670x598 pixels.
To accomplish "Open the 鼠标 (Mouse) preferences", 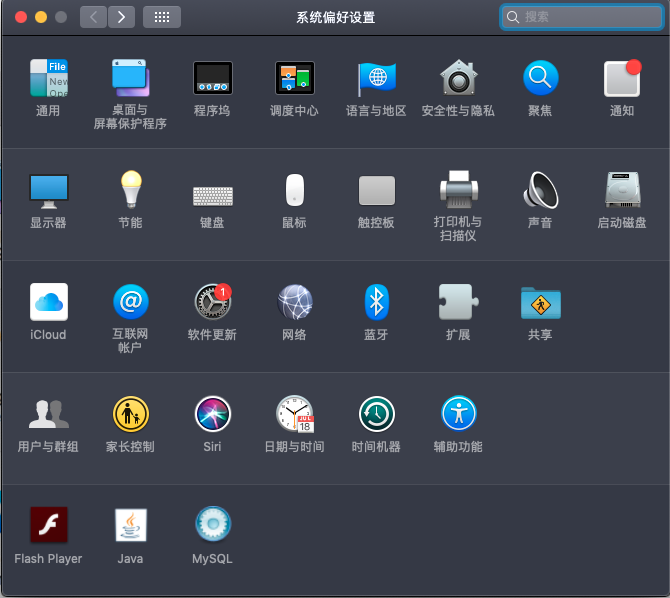I will pos(294,190).
